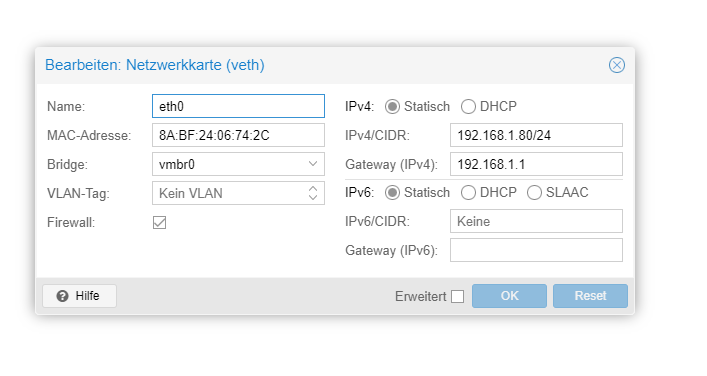Click the Name: label
707x376 pixels.
click(x=66, y=106)
